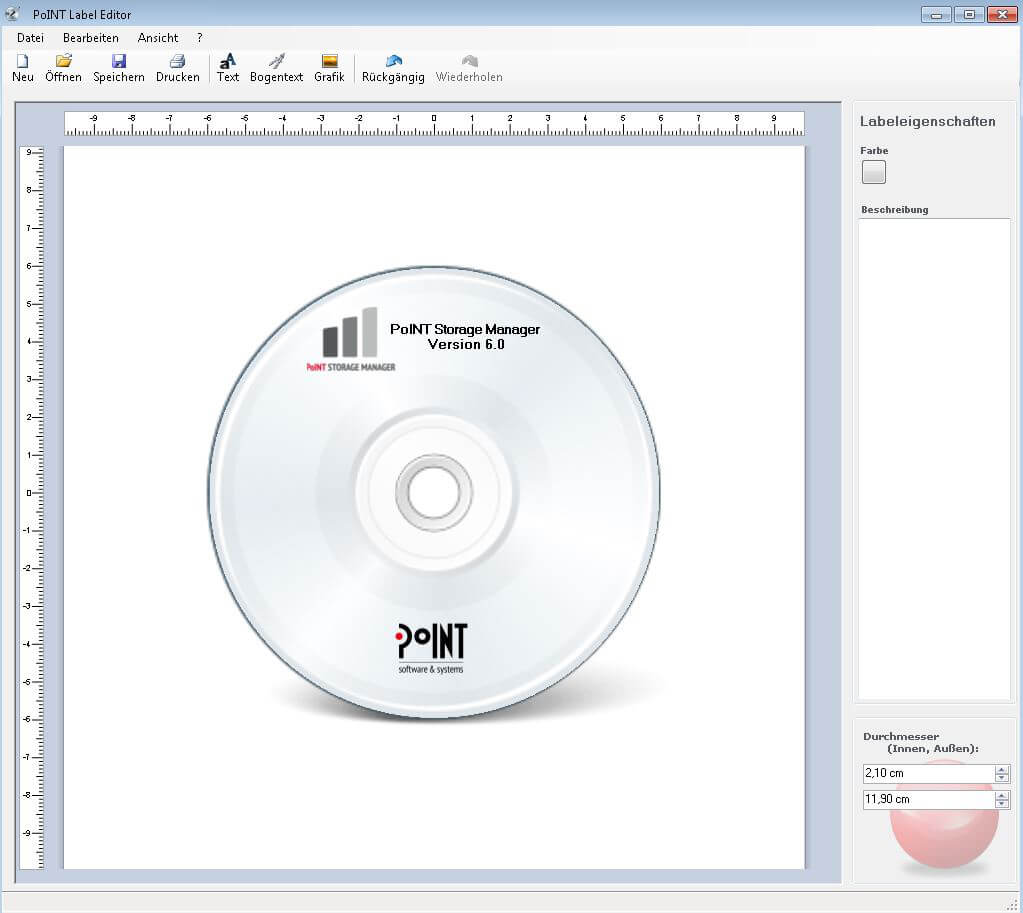
Task: Click the disc center hole
Action: coord(434,493)
